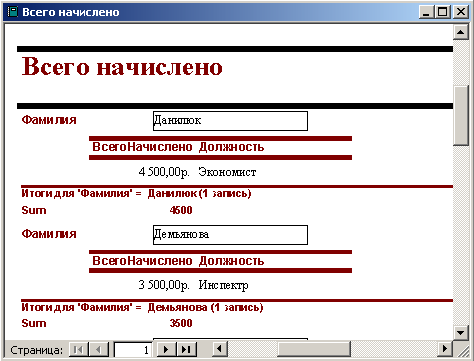The height and width of the screenshot is (361, 474).
Task: Click the horizontal scrollbar left arrow
Action: tap(219, 350)
